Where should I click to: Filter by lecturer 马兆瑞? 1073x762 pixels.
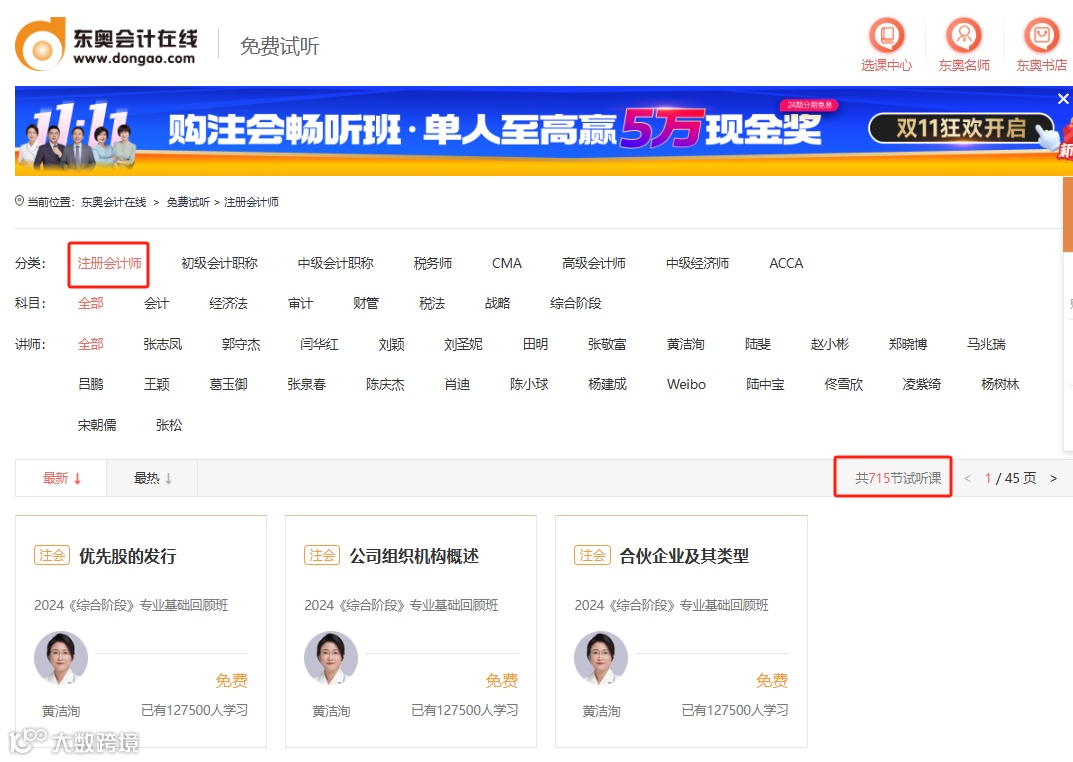point(986,344)
